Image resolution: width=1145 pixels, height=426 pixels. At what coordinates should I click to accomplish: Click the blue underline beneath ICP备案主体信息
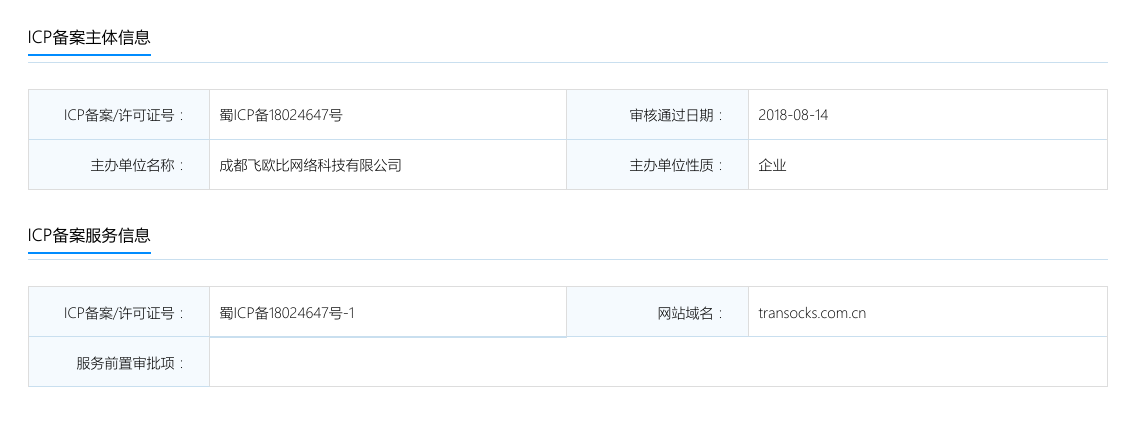(89, 55)
